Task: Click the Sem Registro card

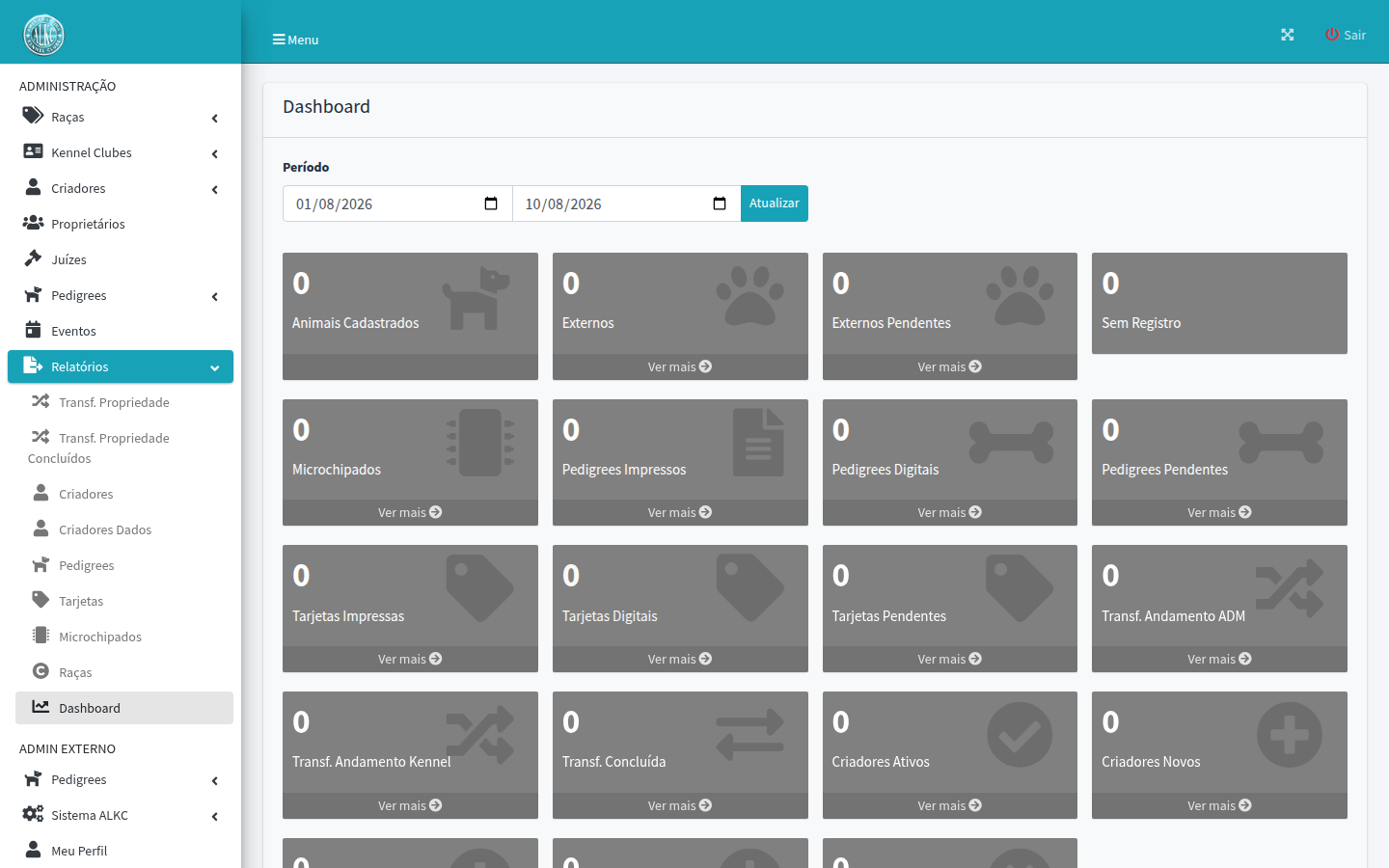Action: click(x=1219, y=303)
